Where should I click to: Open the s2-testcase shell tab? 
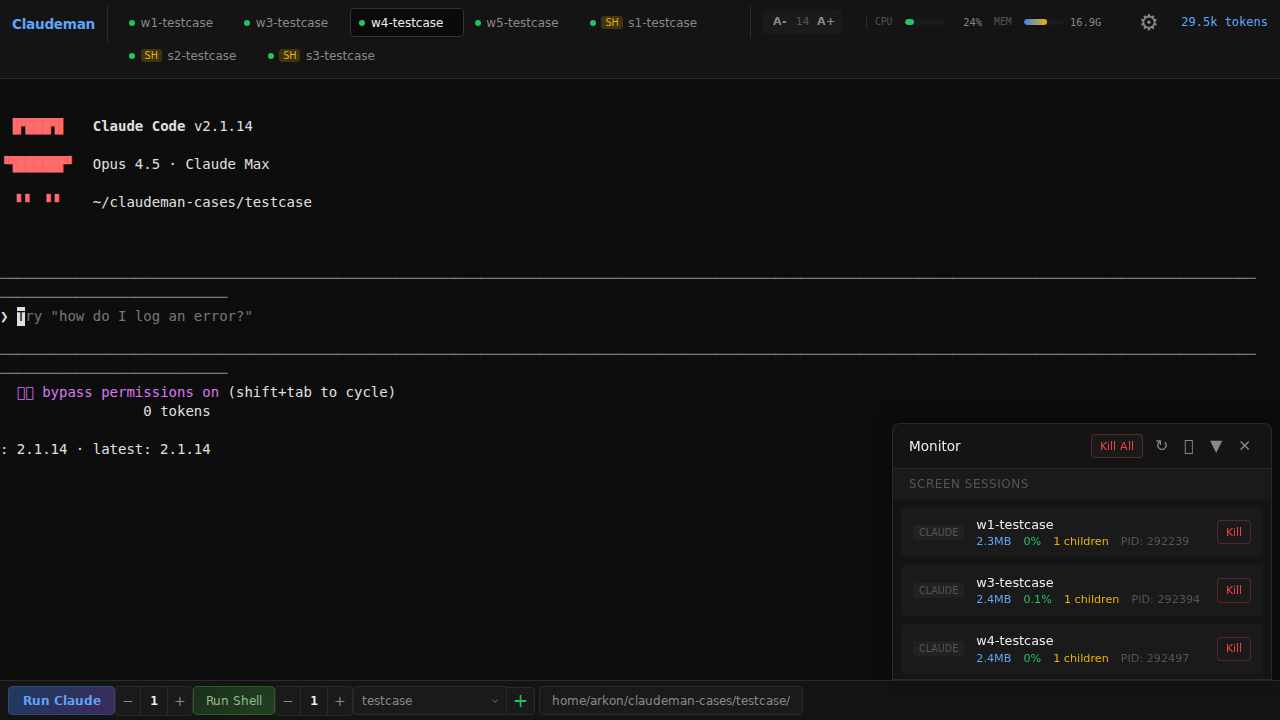coord(183,55)
